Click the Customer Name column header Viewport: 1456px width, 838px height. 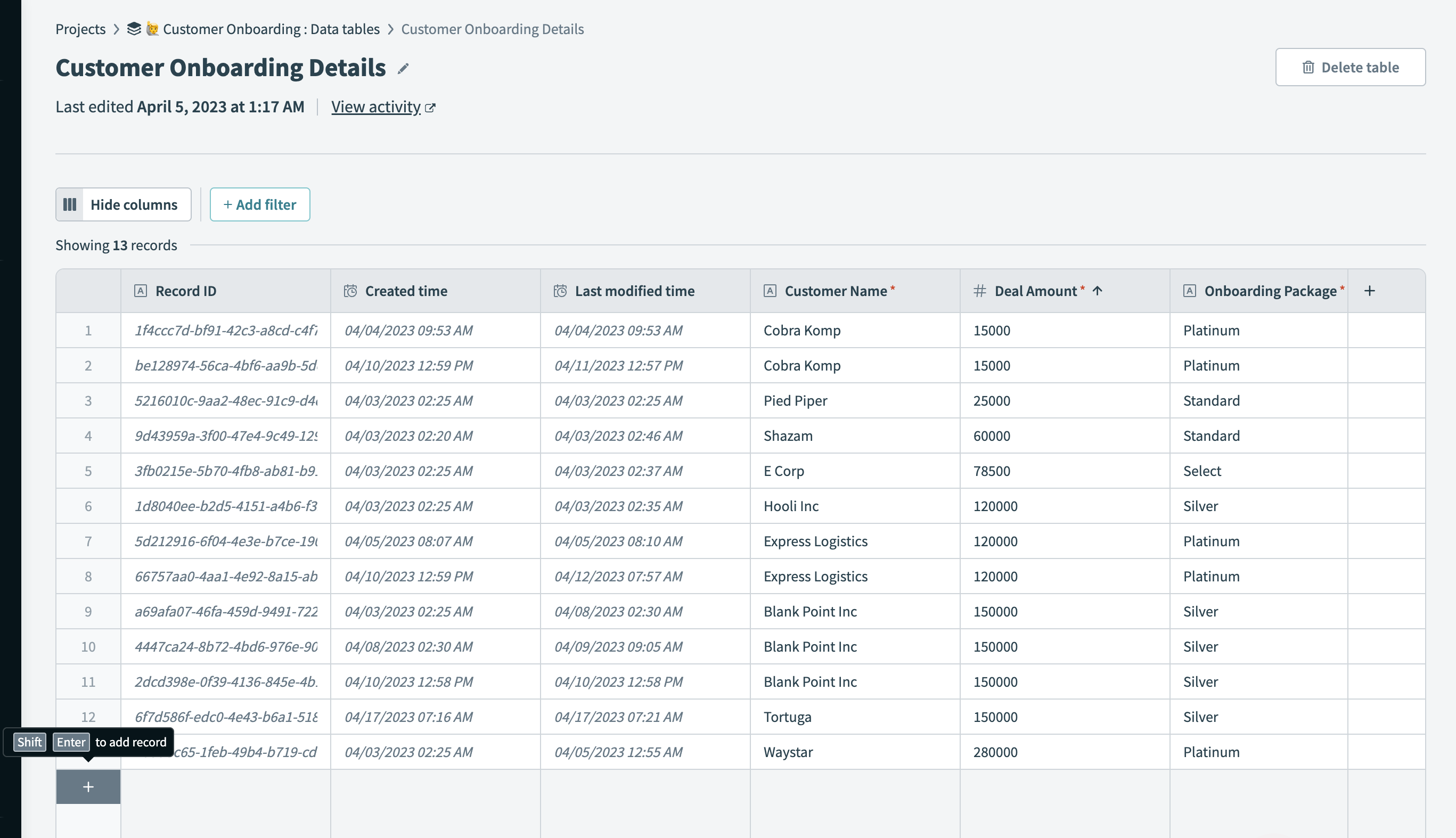tap(855, 291)
